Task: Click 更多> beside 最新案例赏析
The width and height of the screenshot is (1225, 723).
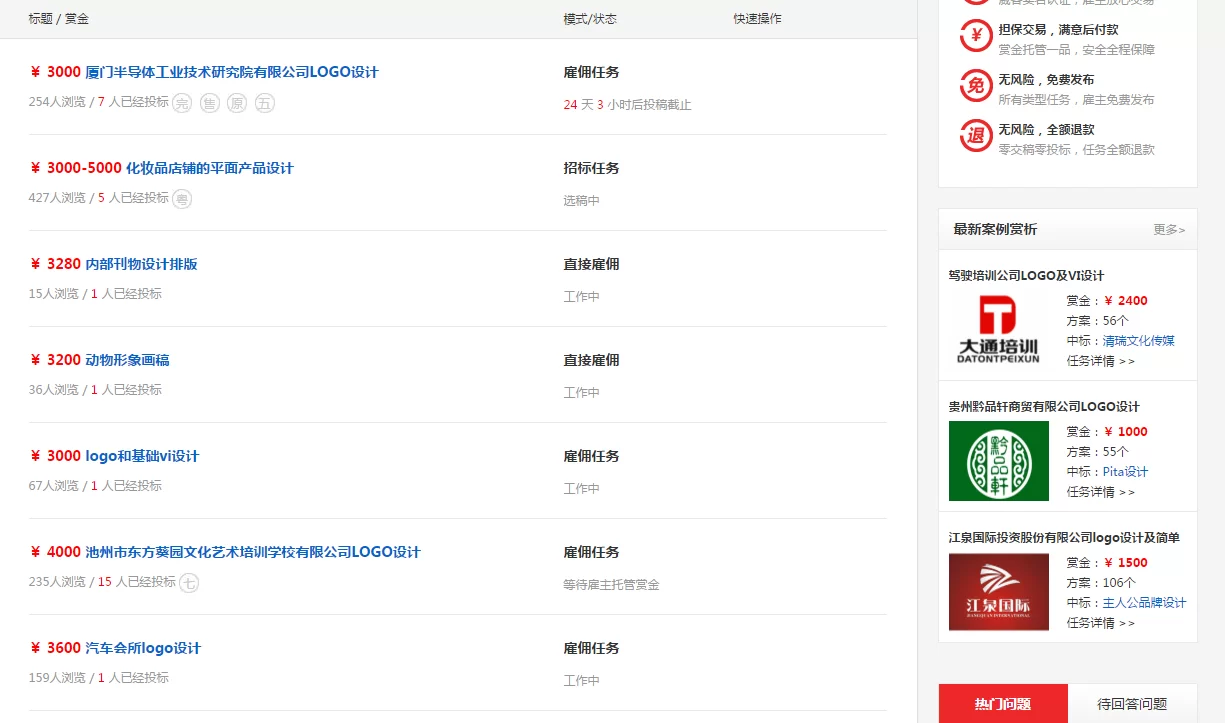Action: tap(1168, 229)
